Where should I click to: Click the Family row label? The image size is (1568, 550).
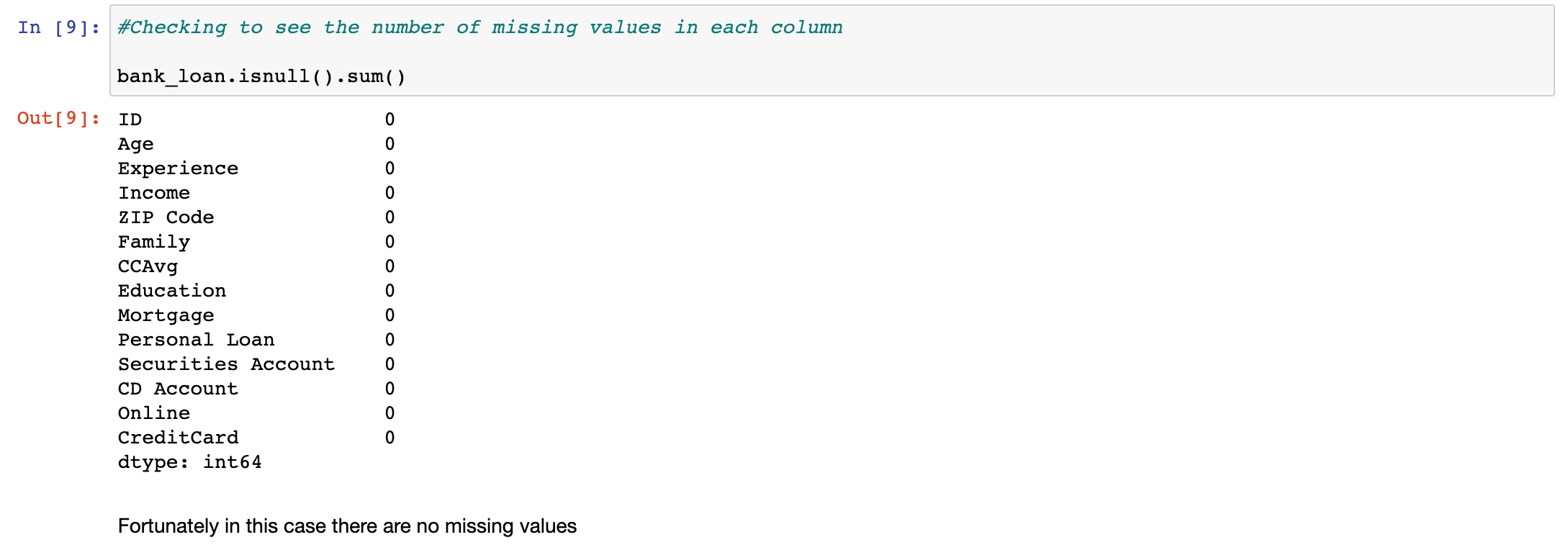(154, 242)
